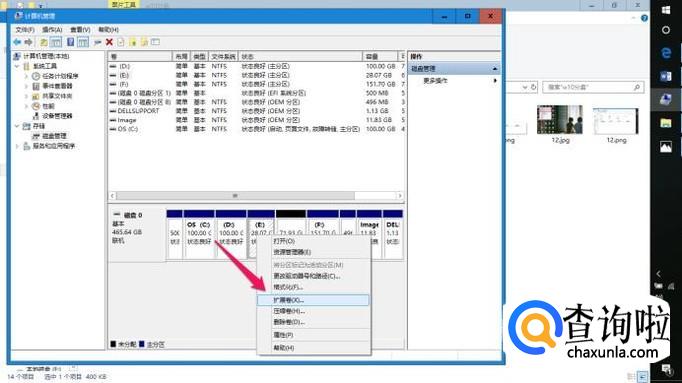Select the (F:) volume row in the list

257,84
